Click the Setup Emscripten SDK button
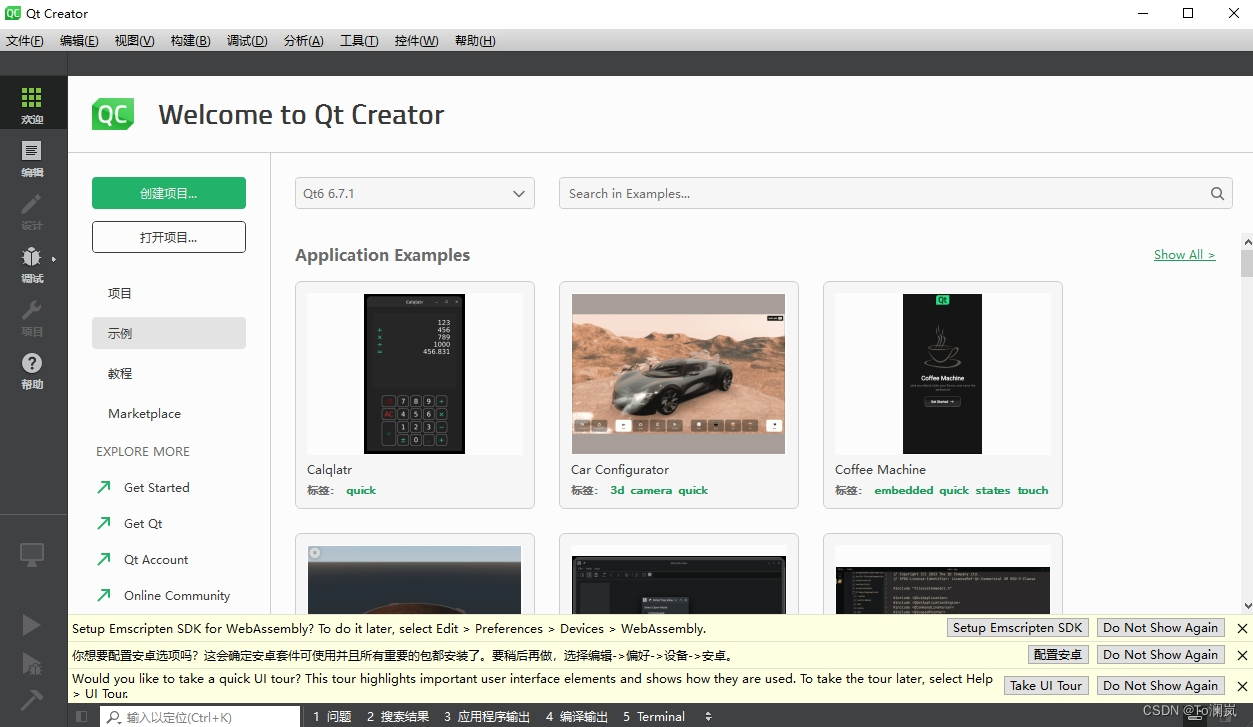1253x727 pixels. (1018, 628)
